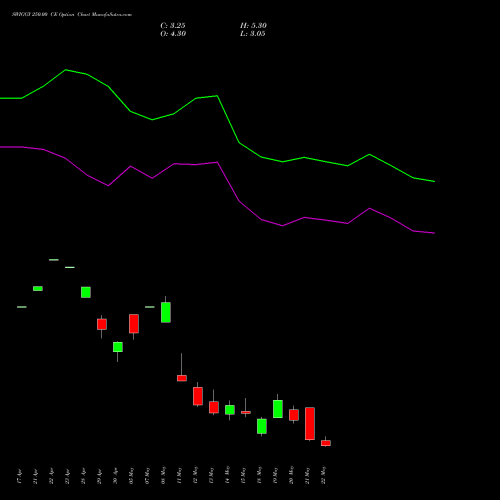The image size is (500, 500).
Task: Select the 22 May date label
Action: coord(323,476)
